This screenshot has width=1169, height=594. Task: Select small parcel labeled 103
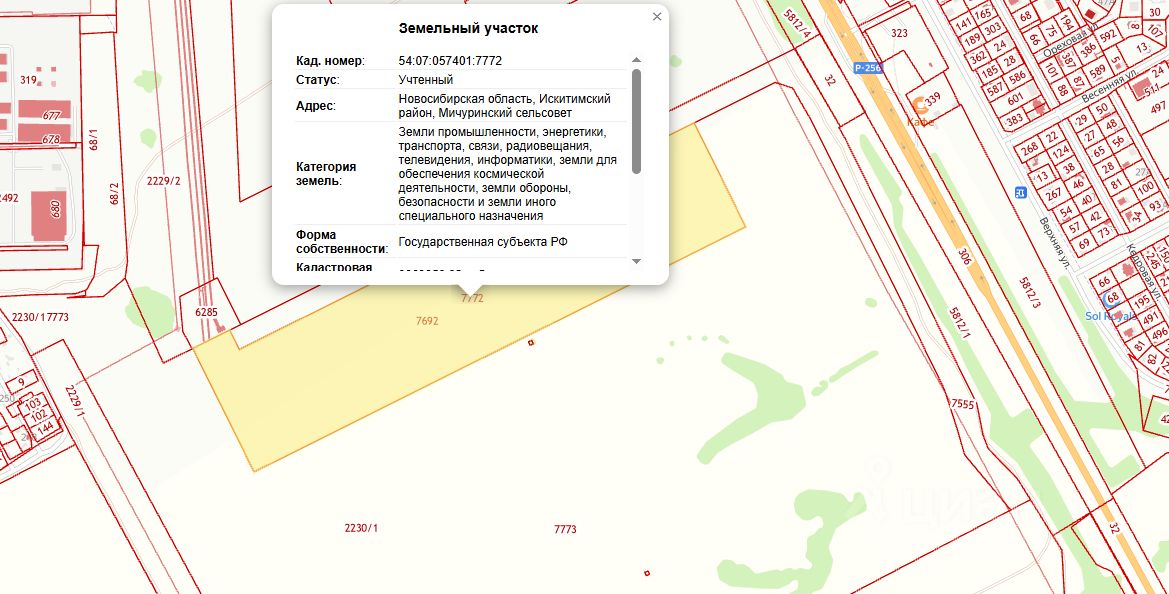pos(32,405)
